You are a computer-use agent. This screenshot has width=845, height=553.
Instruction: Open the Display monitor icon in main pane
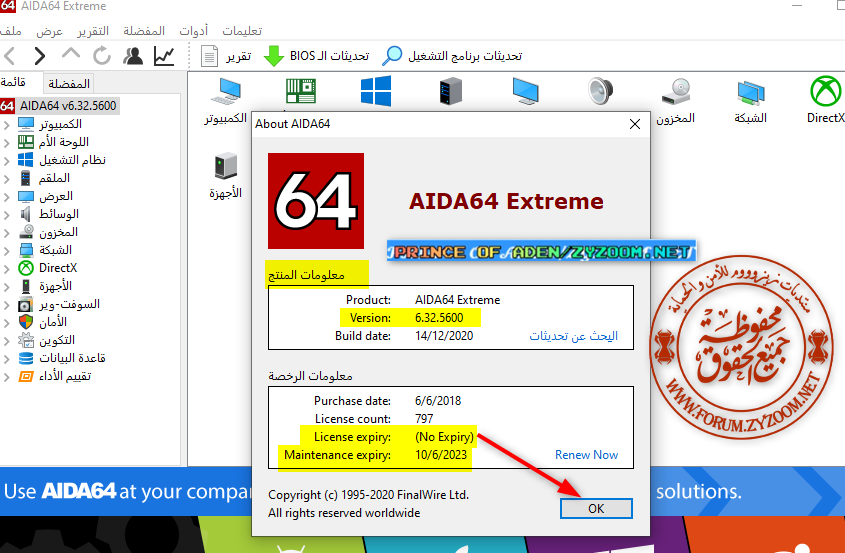coord(525,91)
